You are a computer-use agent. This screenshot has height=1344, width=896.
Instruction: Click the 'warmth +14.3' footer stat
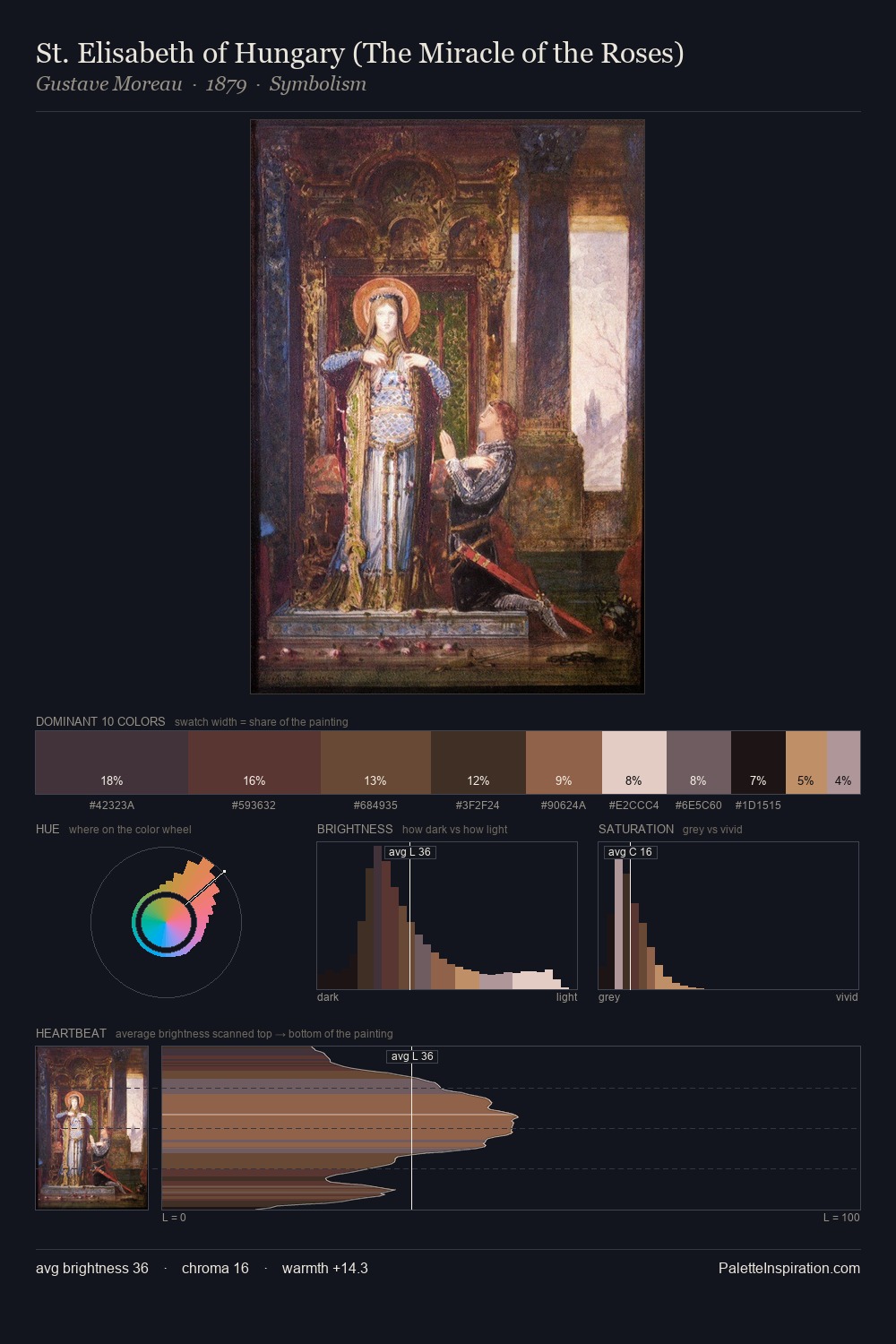click(x=325, y=1268)
